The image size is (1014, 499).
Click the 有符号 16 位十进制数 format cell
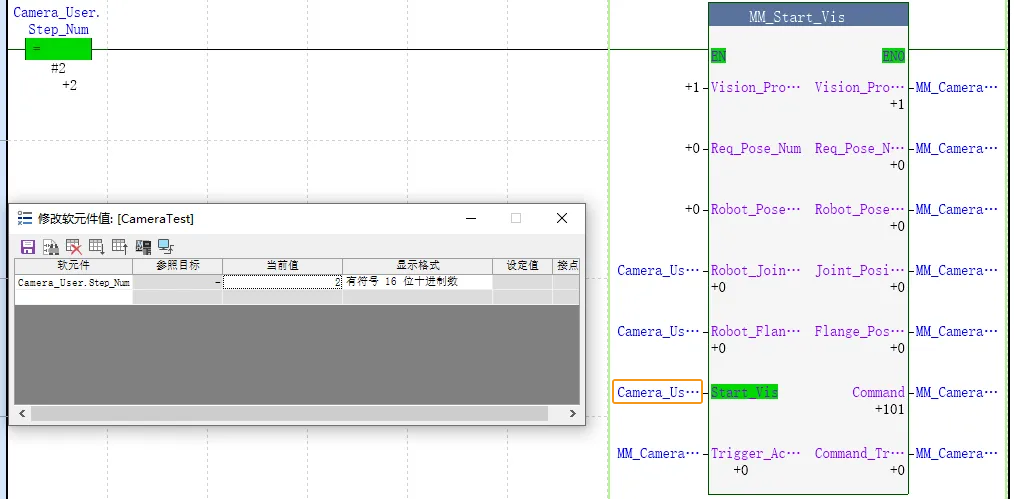[418, 282]
